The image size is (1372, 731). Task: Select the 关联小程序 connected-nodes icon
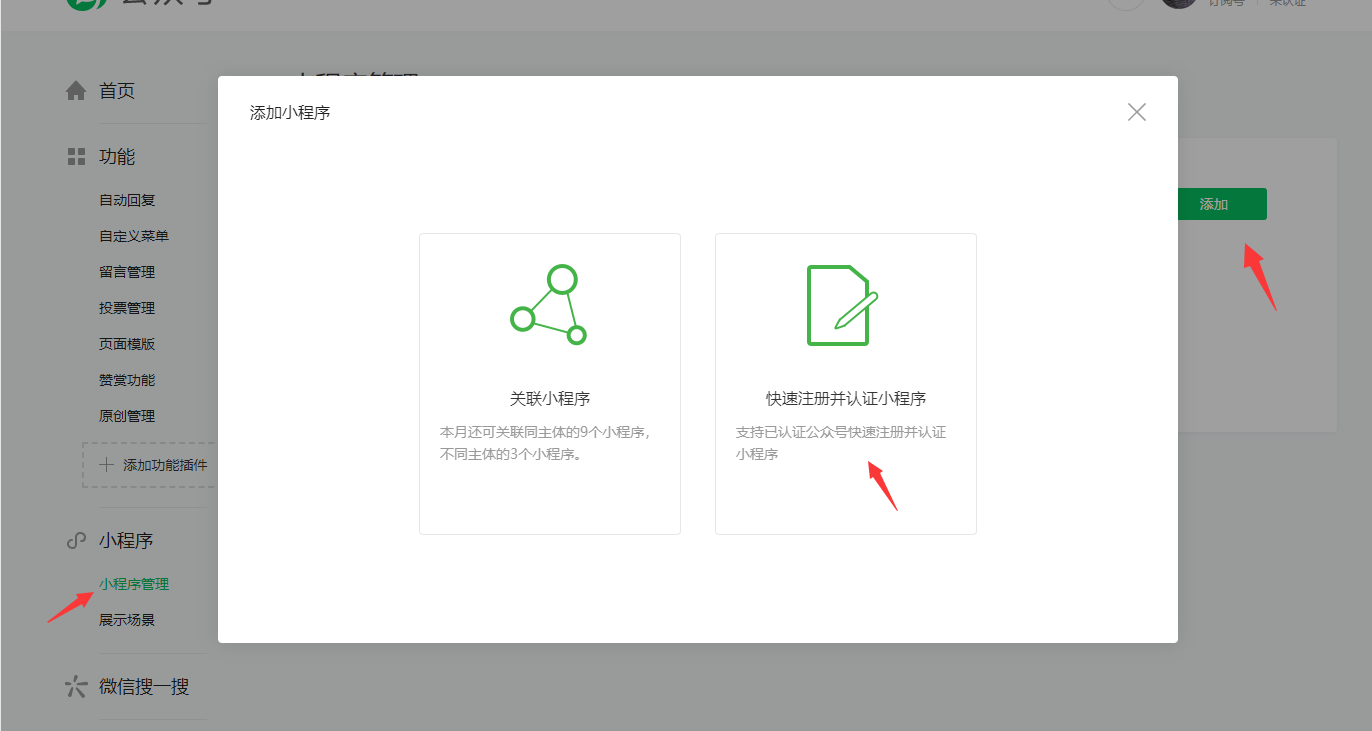[549, 305]
